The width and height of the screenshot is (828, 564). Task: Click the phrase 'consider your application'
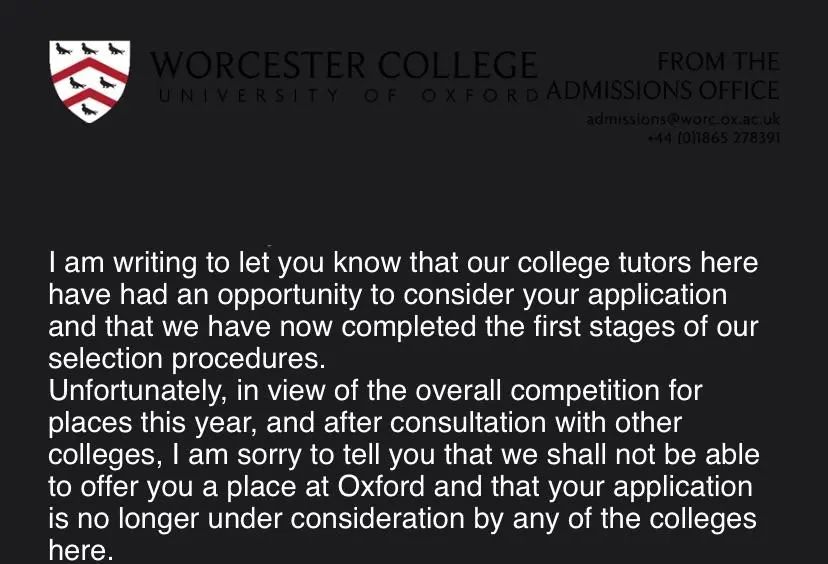click(565, 295)
